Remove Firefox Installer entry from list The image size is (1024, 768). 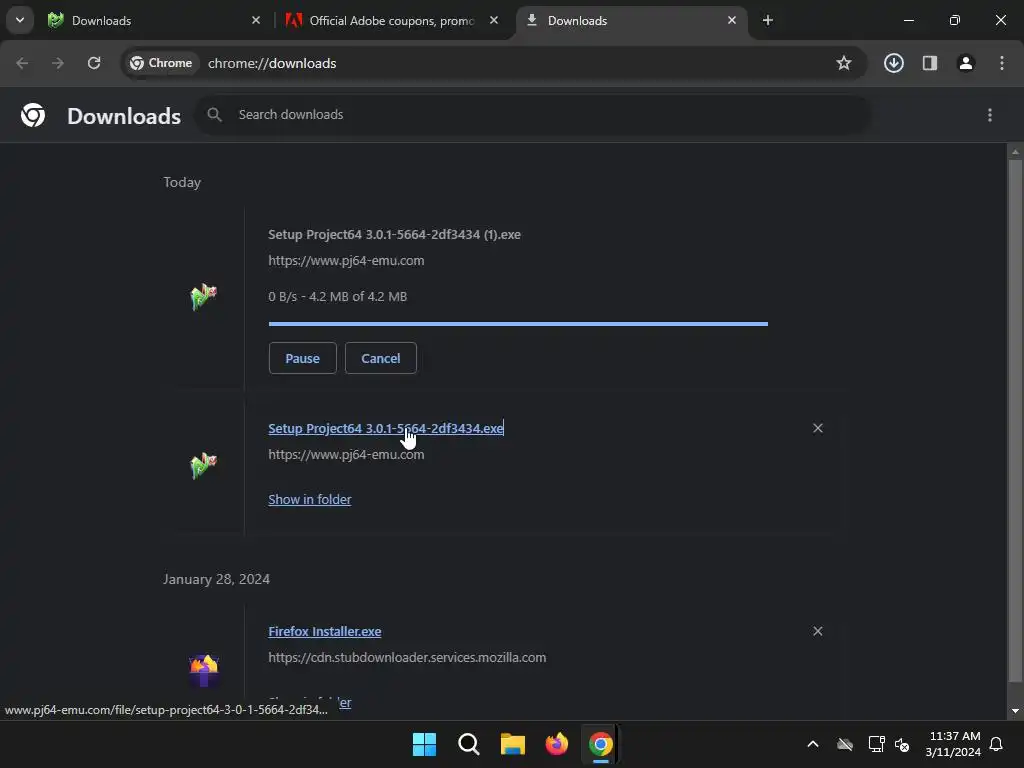coord(818,632)
